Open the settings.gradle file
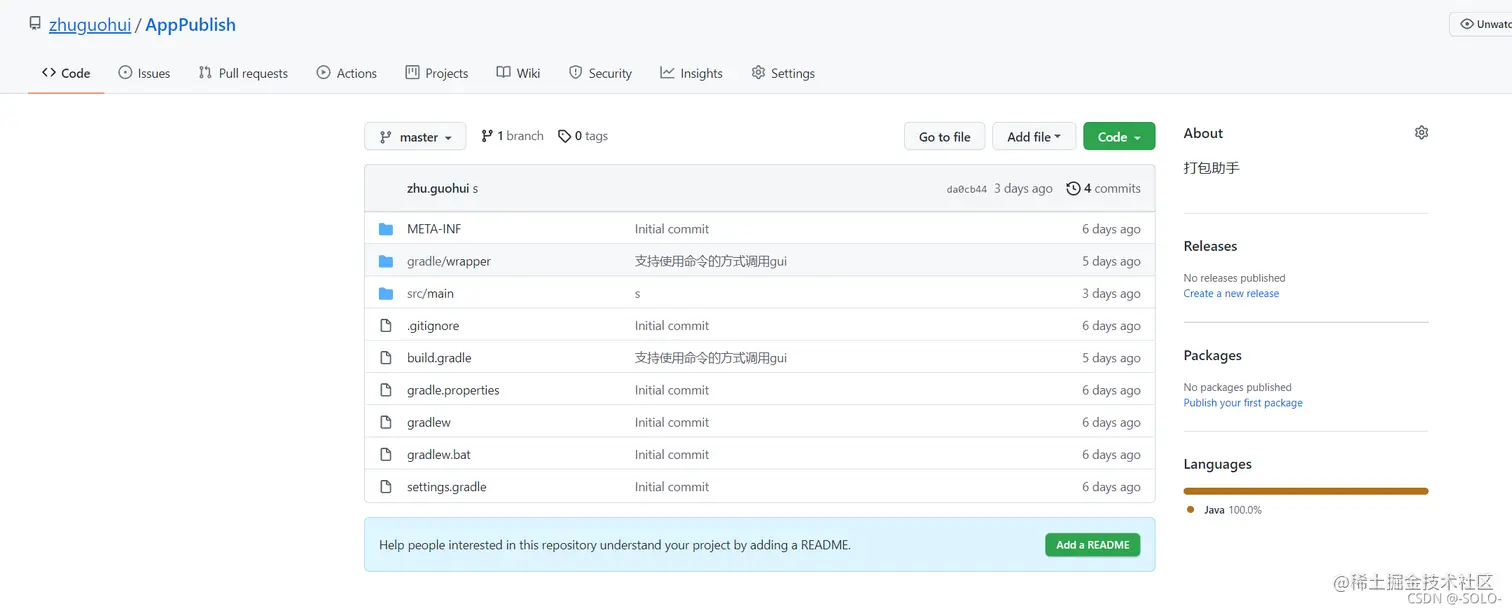The image size is (1512, 611). pyautogui.click(x=447, y=487)
